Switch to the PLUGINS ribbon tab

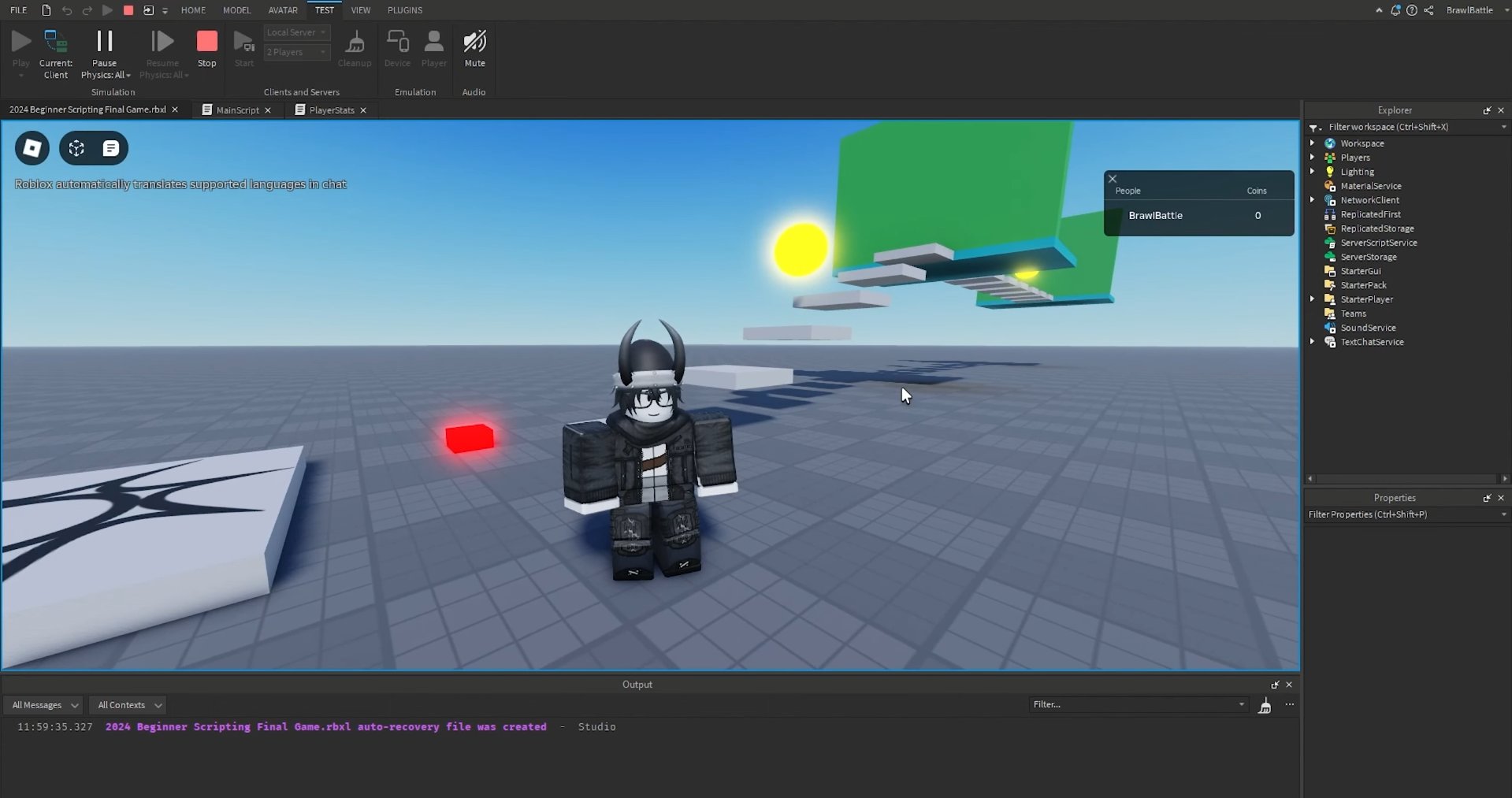(405, 10)
